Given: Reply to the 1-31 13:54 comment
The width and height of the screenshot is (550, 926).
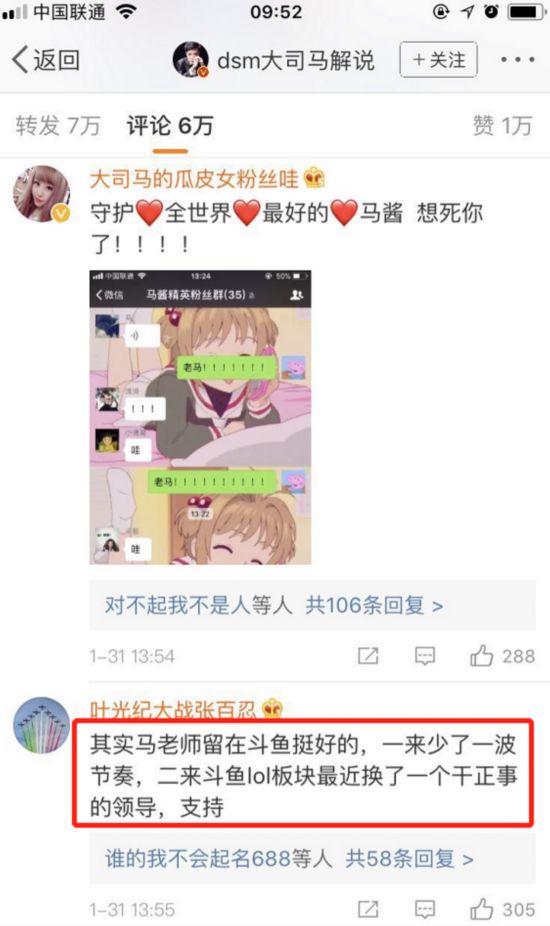Looking at the screenshot, I should click(425, 656).
